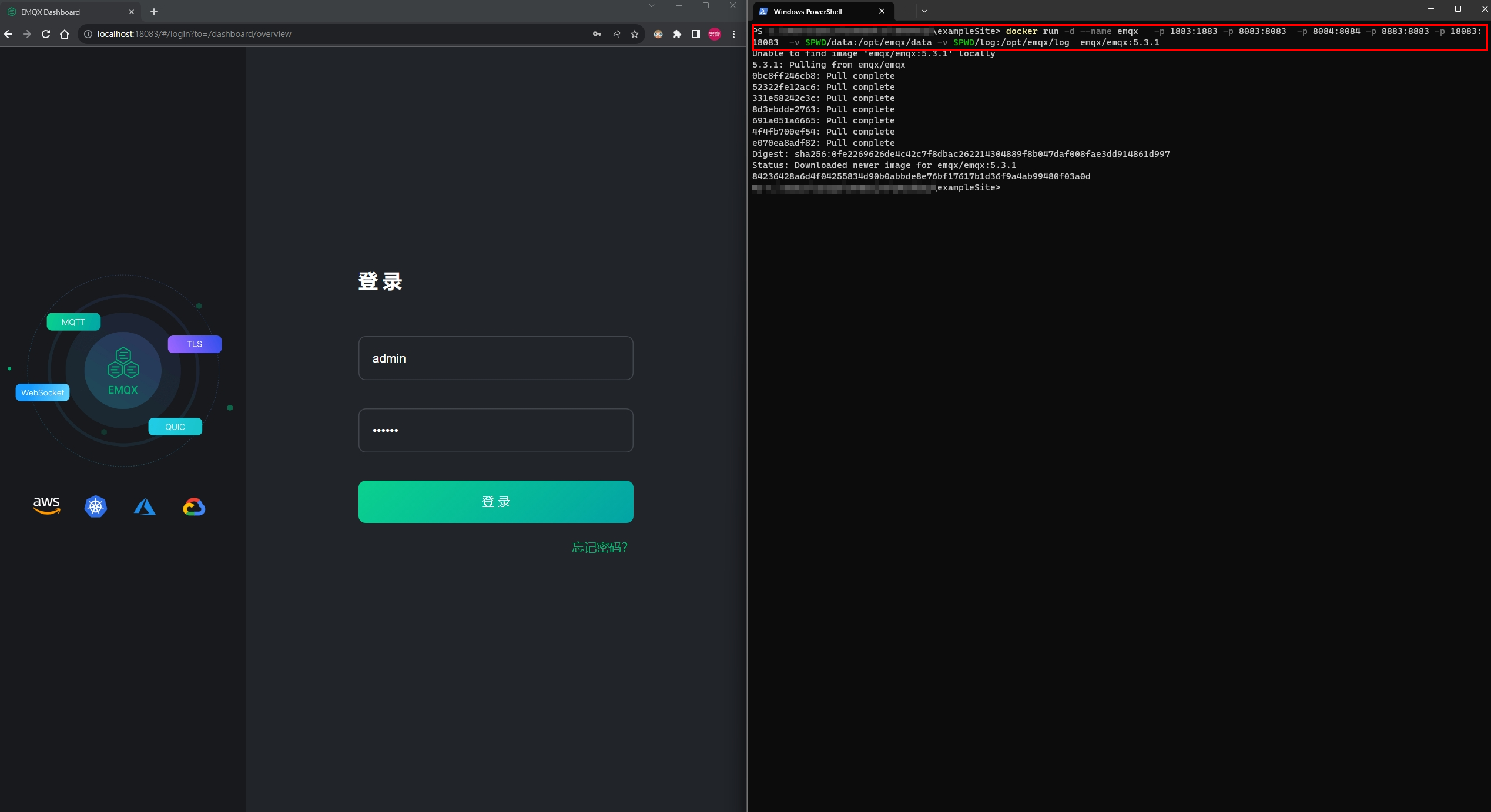This screenshot has width=1491, height=812.
Task: Click the AWS logo on the login page
Action: tap(46, 506)
